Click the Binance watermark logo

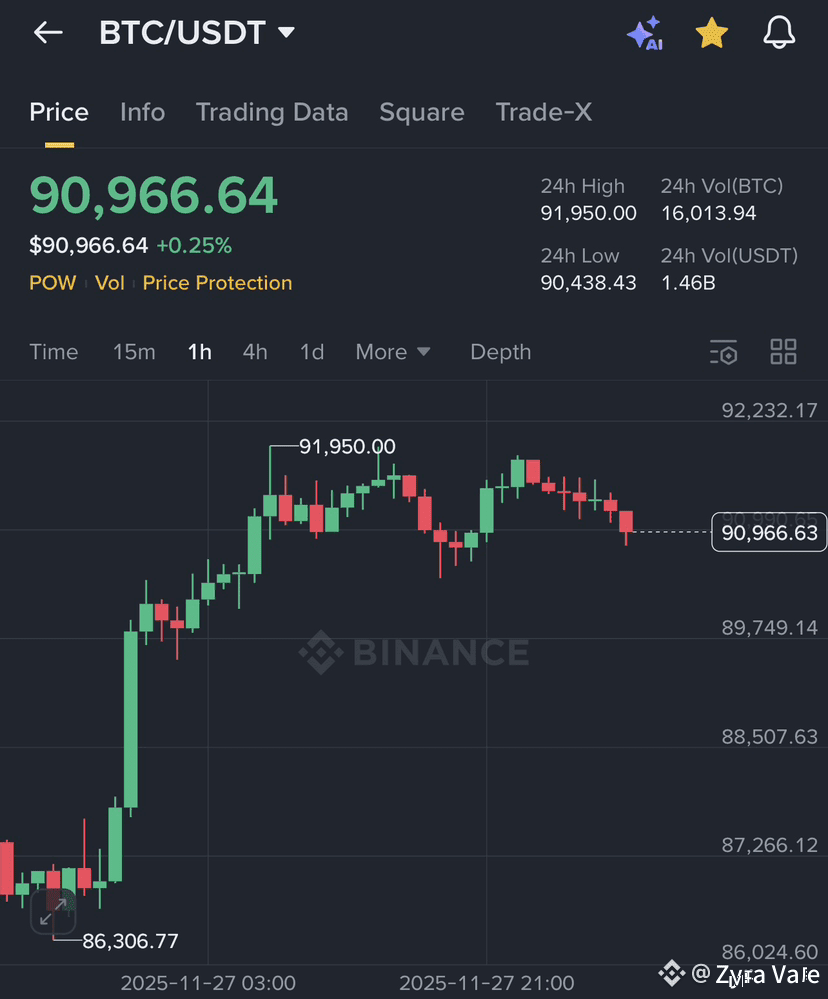coord(413,652)
